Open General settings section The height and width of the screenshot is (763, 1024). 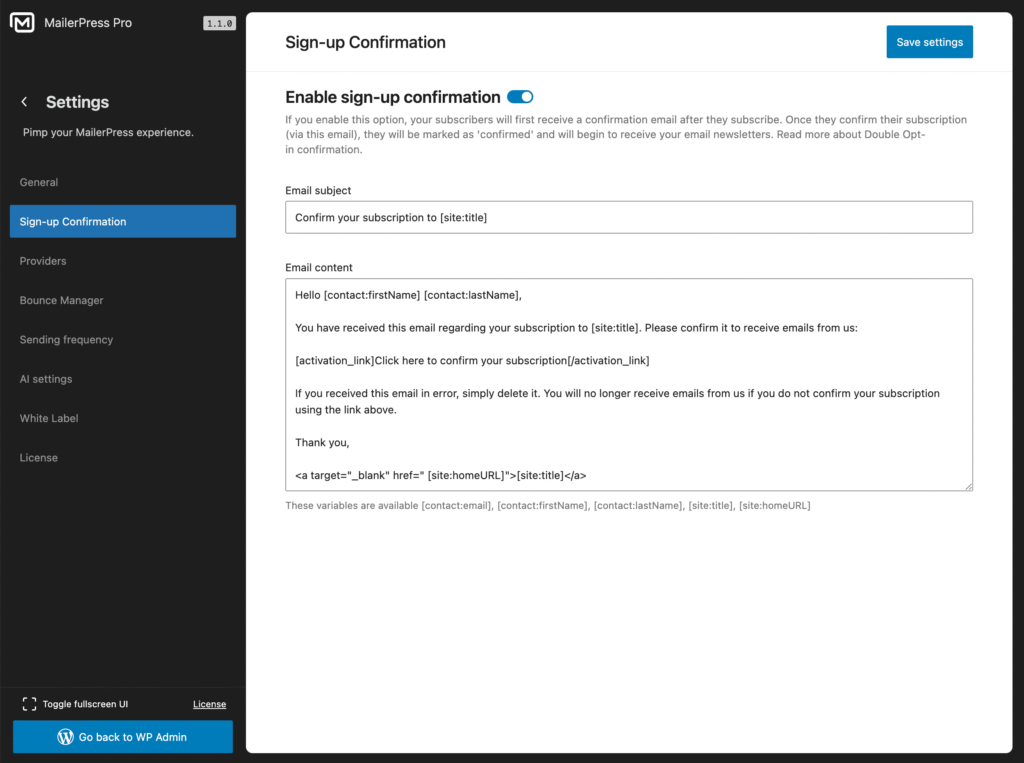click(x=39, y=182)
